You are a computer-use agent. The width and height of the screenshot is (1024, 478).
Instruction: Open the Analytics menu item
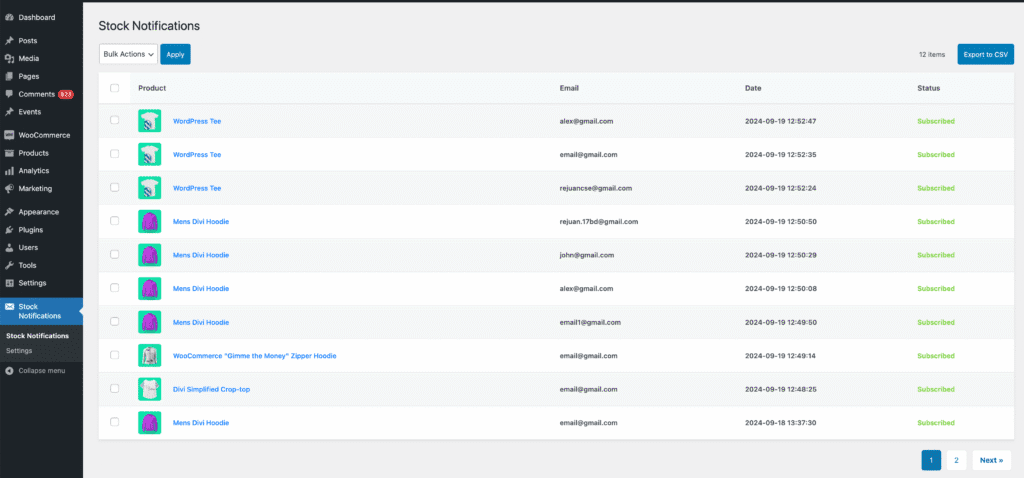34,171
